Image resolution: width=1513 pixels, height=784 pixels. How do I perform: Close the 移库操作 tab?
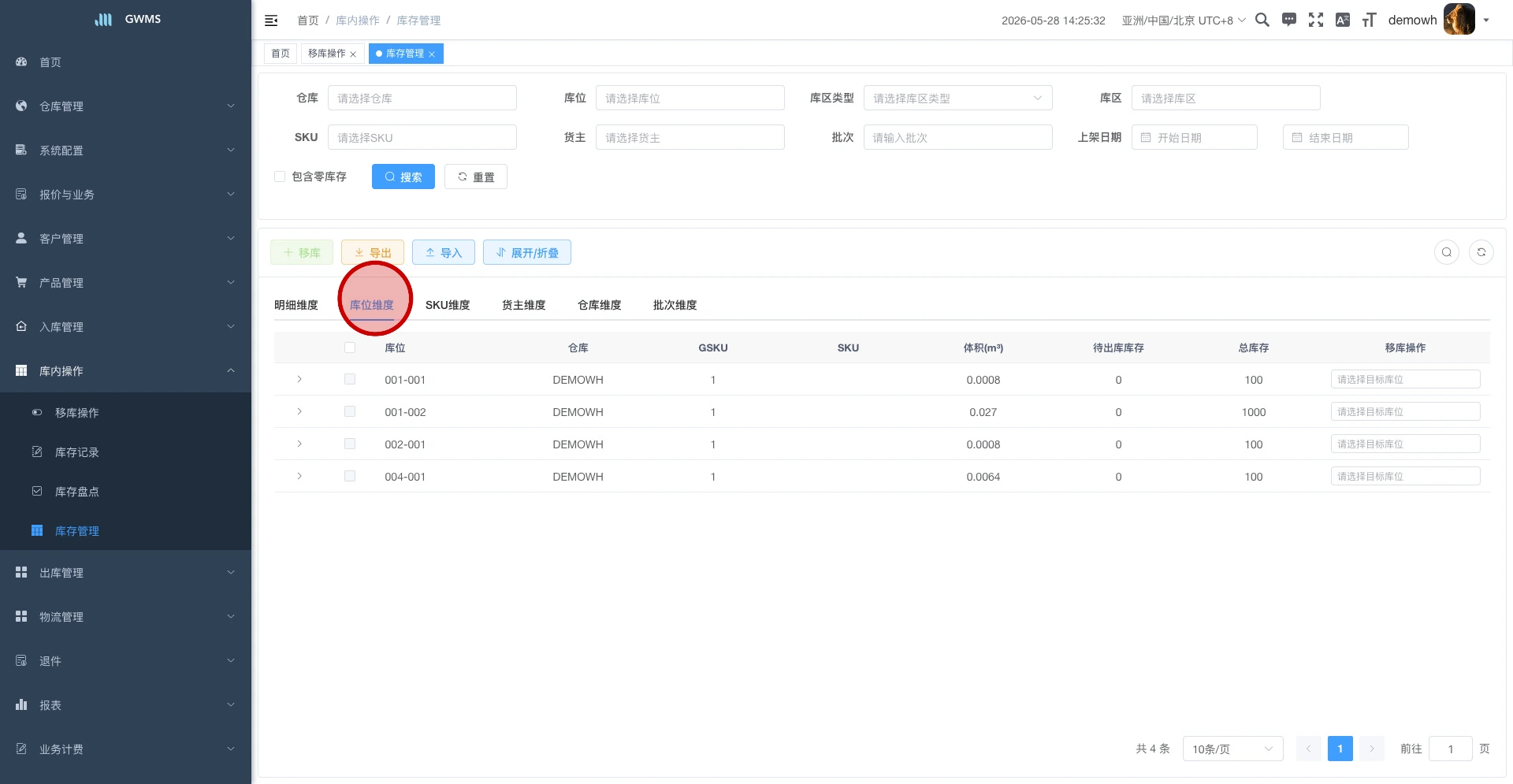click(353, 54)
